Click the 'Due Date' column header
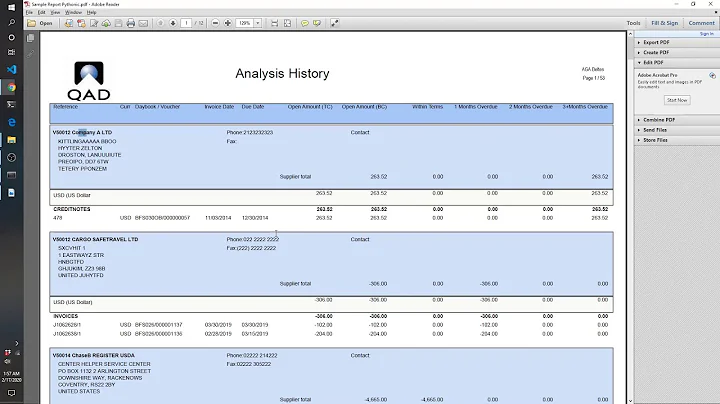 pos(253,107)
